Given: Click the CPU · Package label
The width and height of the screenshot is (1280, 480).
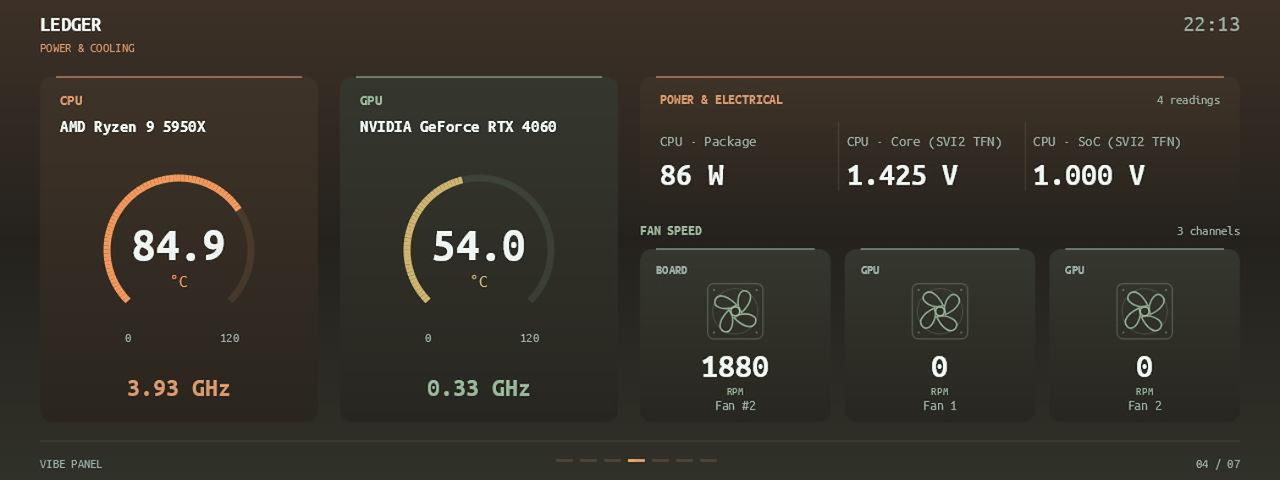Looking at the screenshot, I should tap(708, 142).
